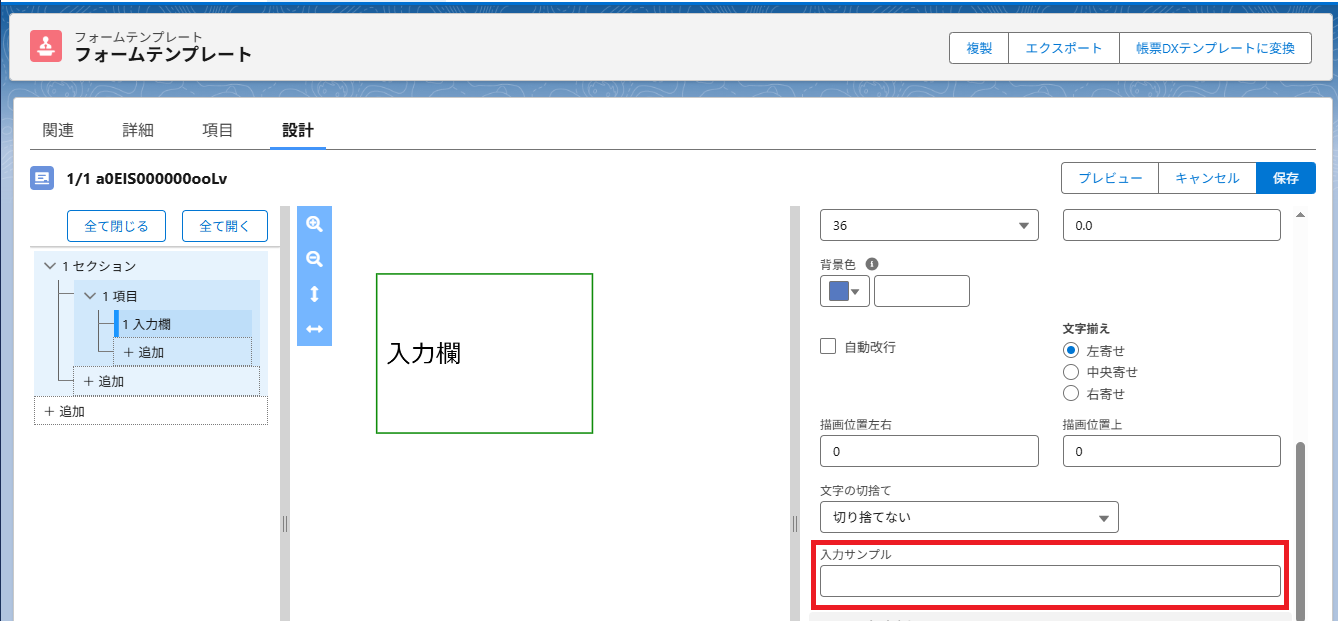Select the 中央寄せ alignment radio button
Viewport: 1338px width, 621px height.
(1071, 372)
